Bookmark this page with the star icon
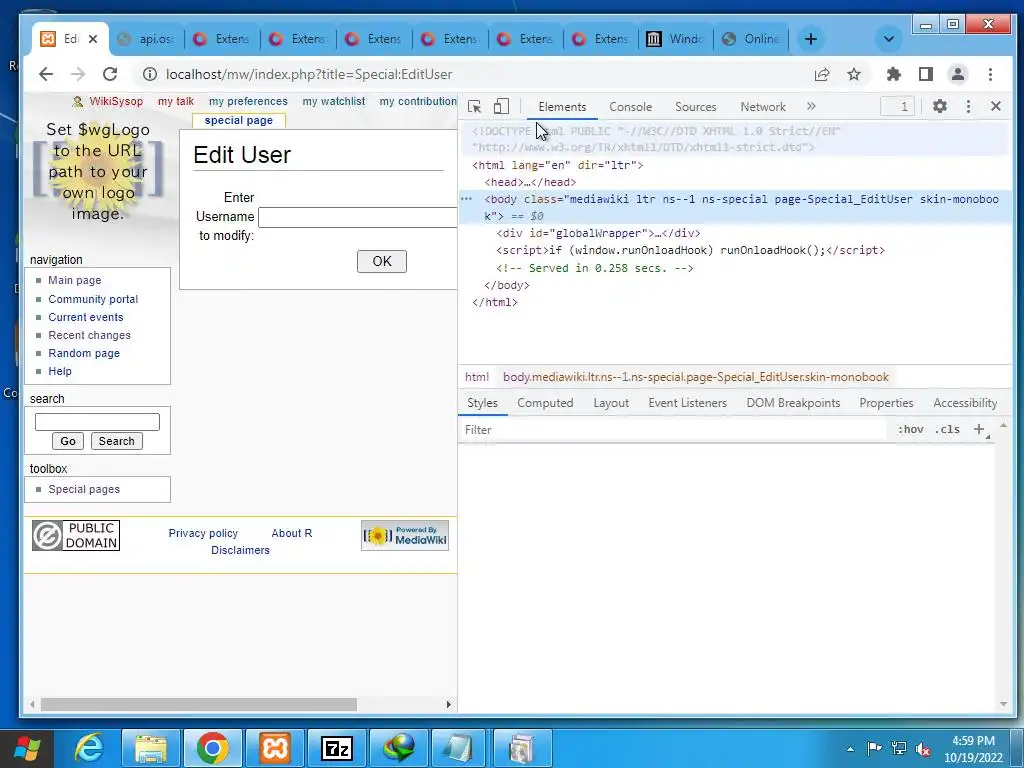This screenshot has width=1024, height=768. click(x=854, y=74)
